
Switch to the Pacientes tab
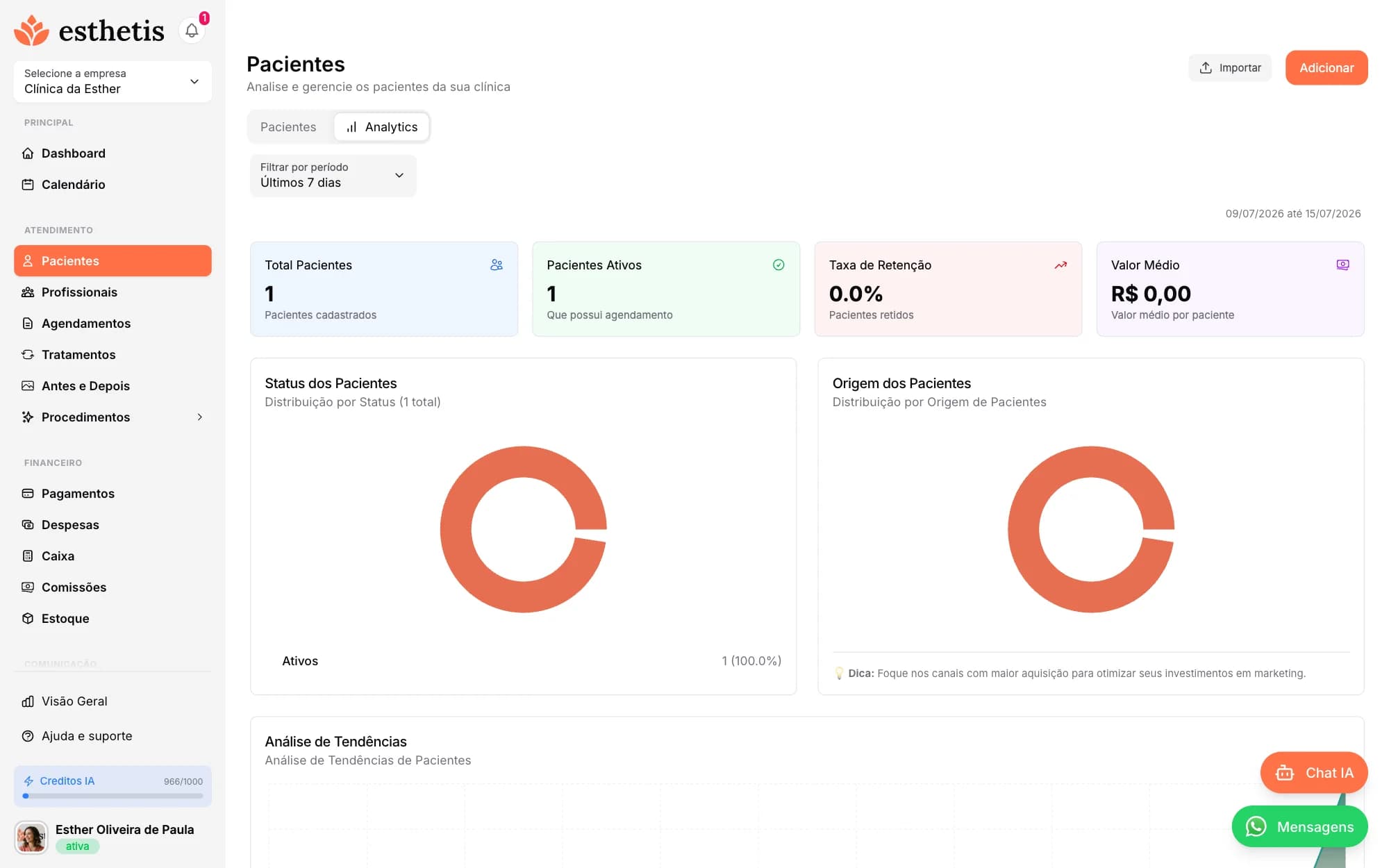tap(288, 127)
